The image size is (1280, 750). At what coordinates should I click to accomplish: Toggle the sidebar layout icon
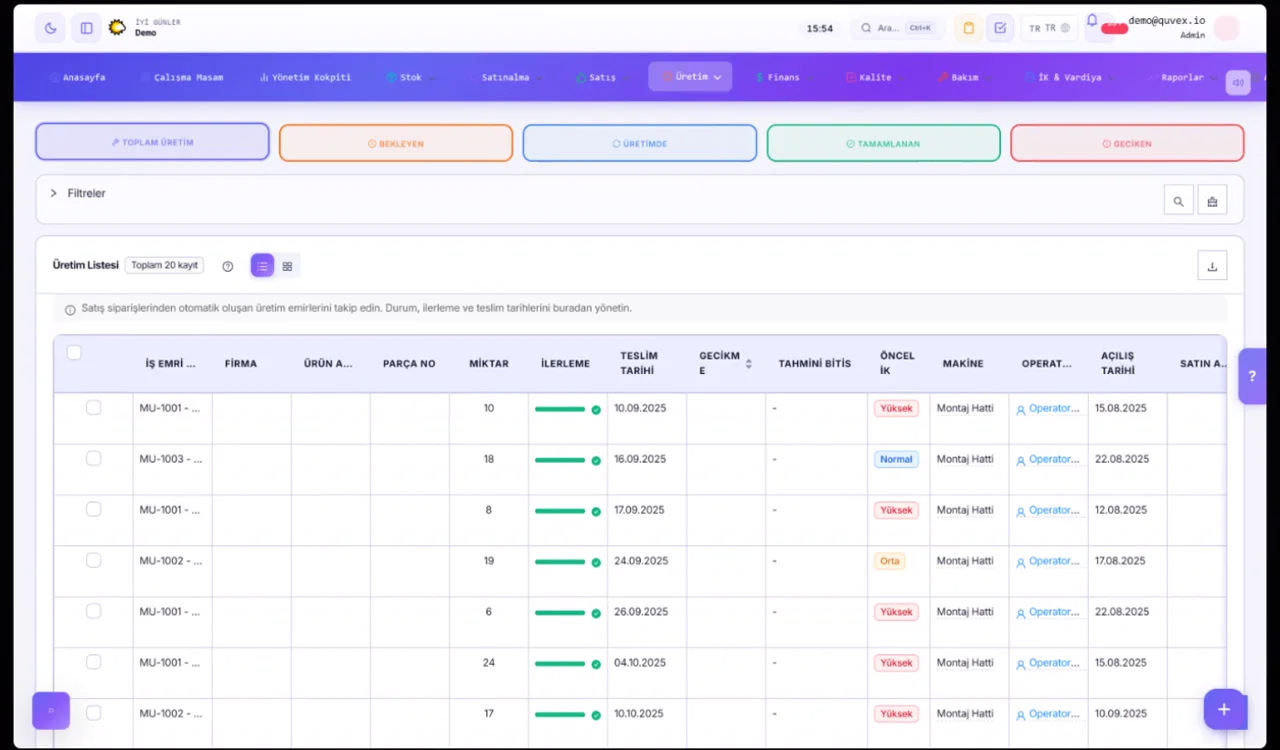87,28
